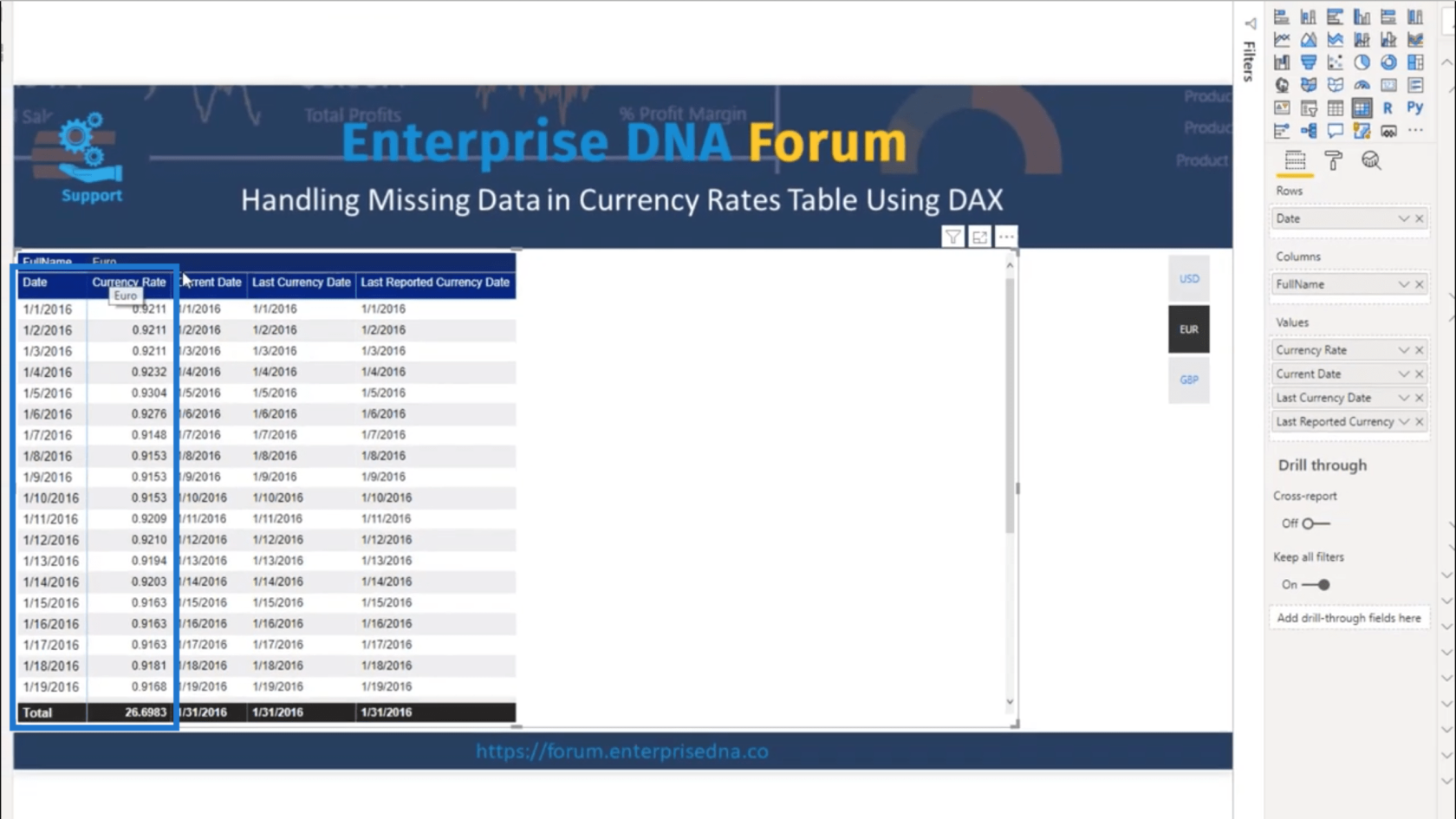This screenshot has width=1456, height=819.
Task: Select the stacked column chart visual
Action: (x=1309, y=16)
